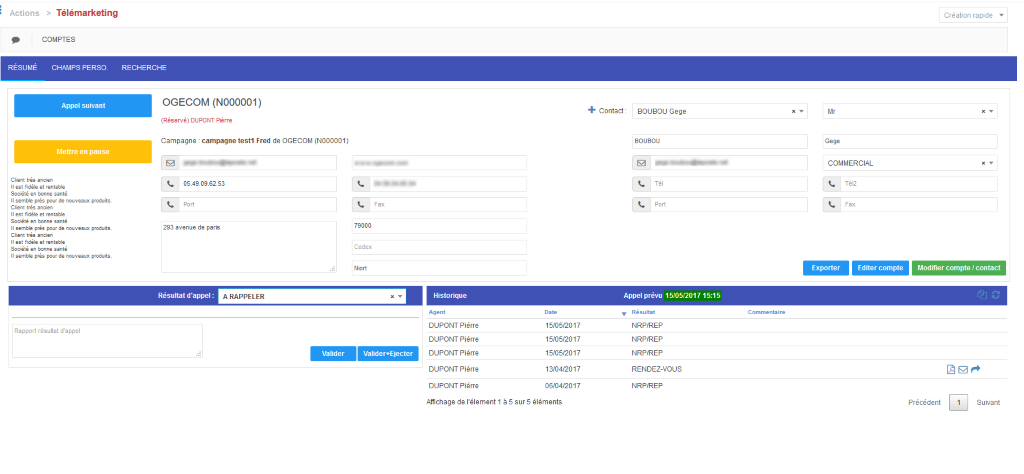Screen dimensions: 1024x474
Task: Clear the COMMERCIAL selection with its x
Action: coord(983,164)
